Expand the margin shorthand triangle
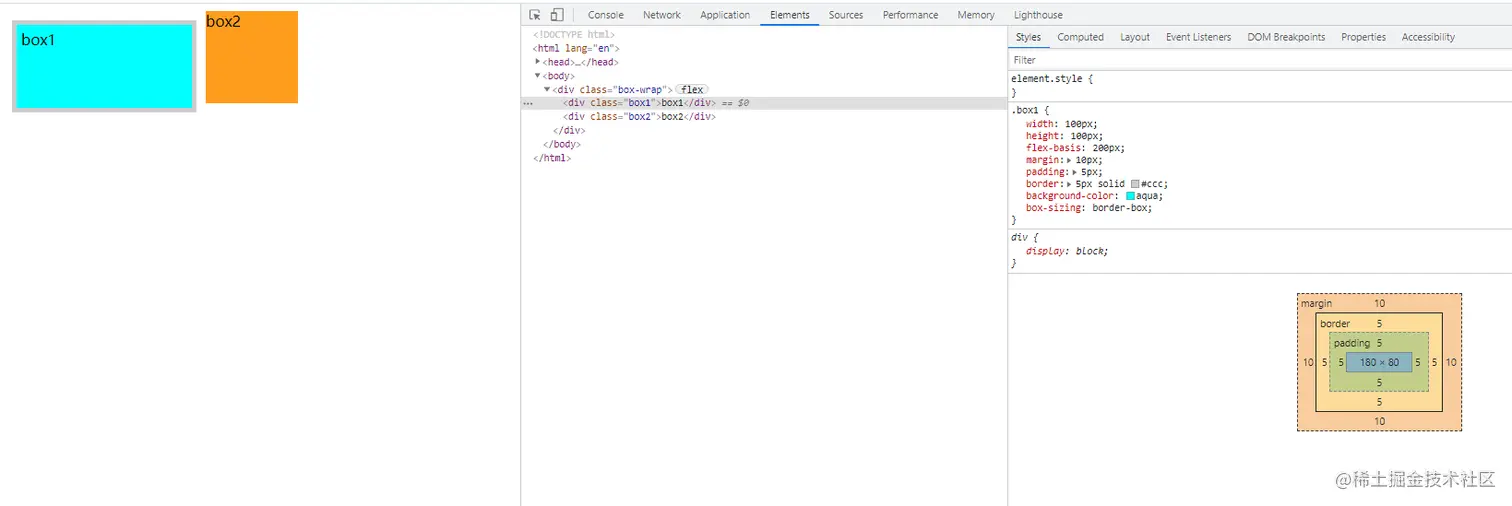The width and height of the screenshot is (1512, 506). (x=1070, y=160)
